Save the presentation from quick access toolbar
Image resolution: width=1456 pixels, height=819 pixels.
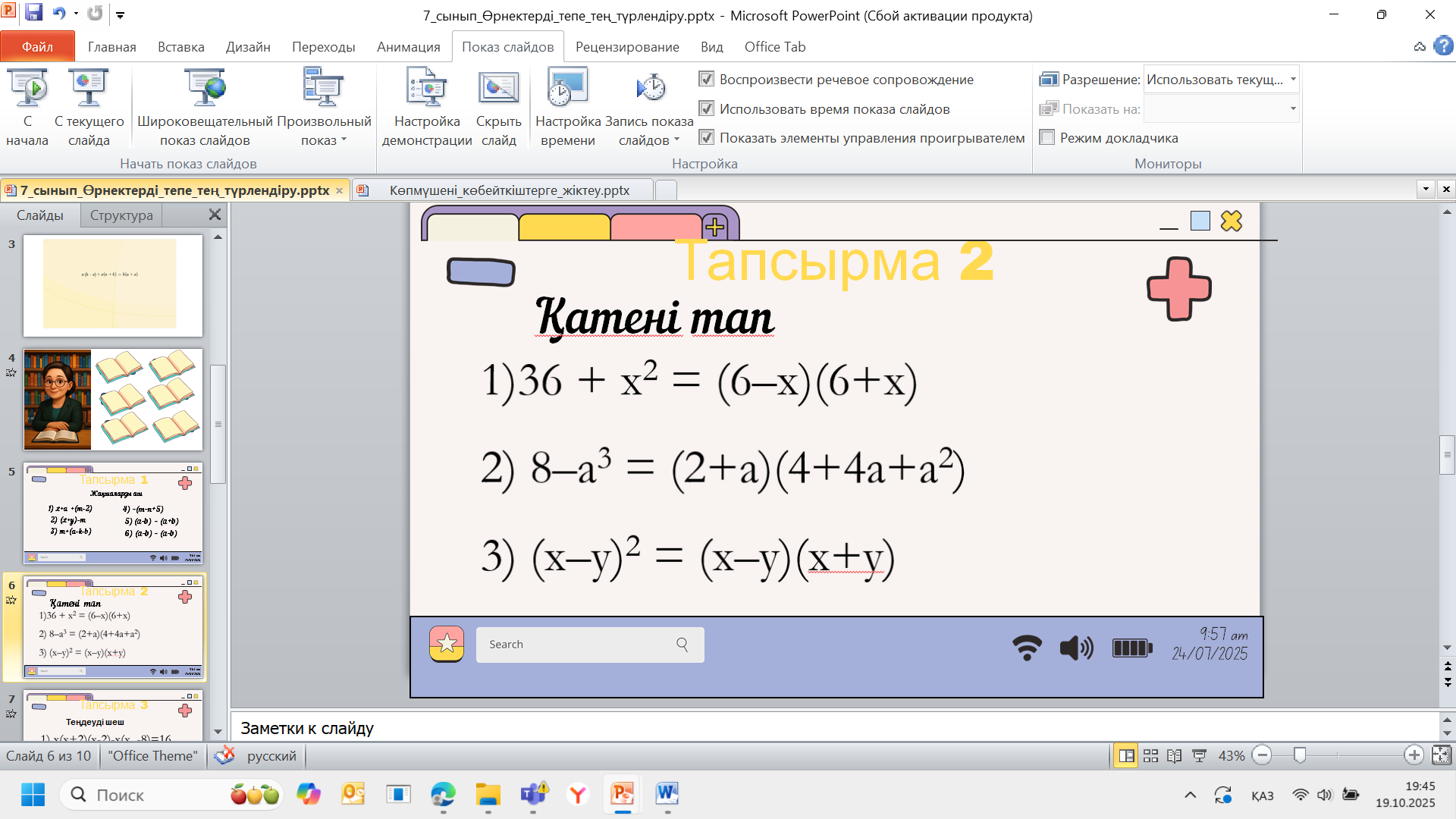click(33, 13)
